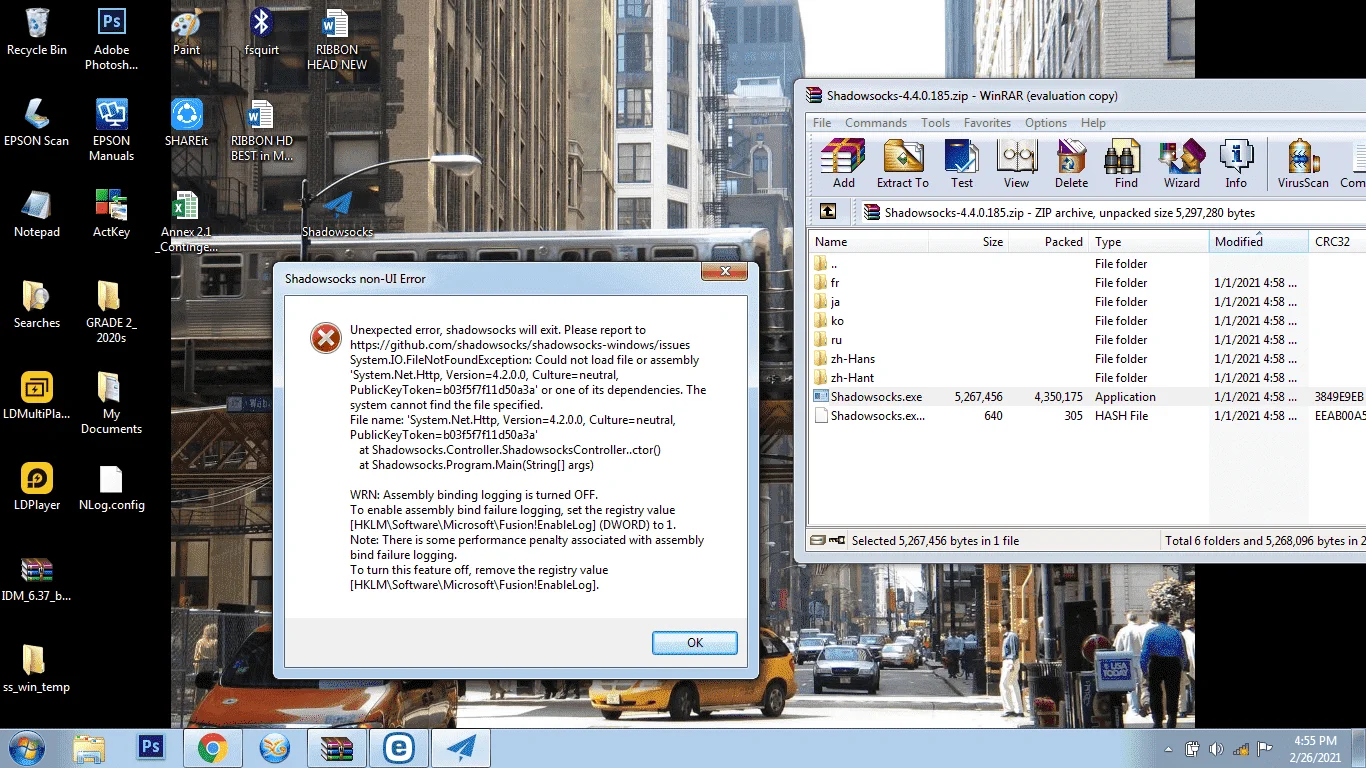The image size is (1366, 768).
Task: Click the Info toolbar icon in WinRAR
Action: coord(1236,164)
